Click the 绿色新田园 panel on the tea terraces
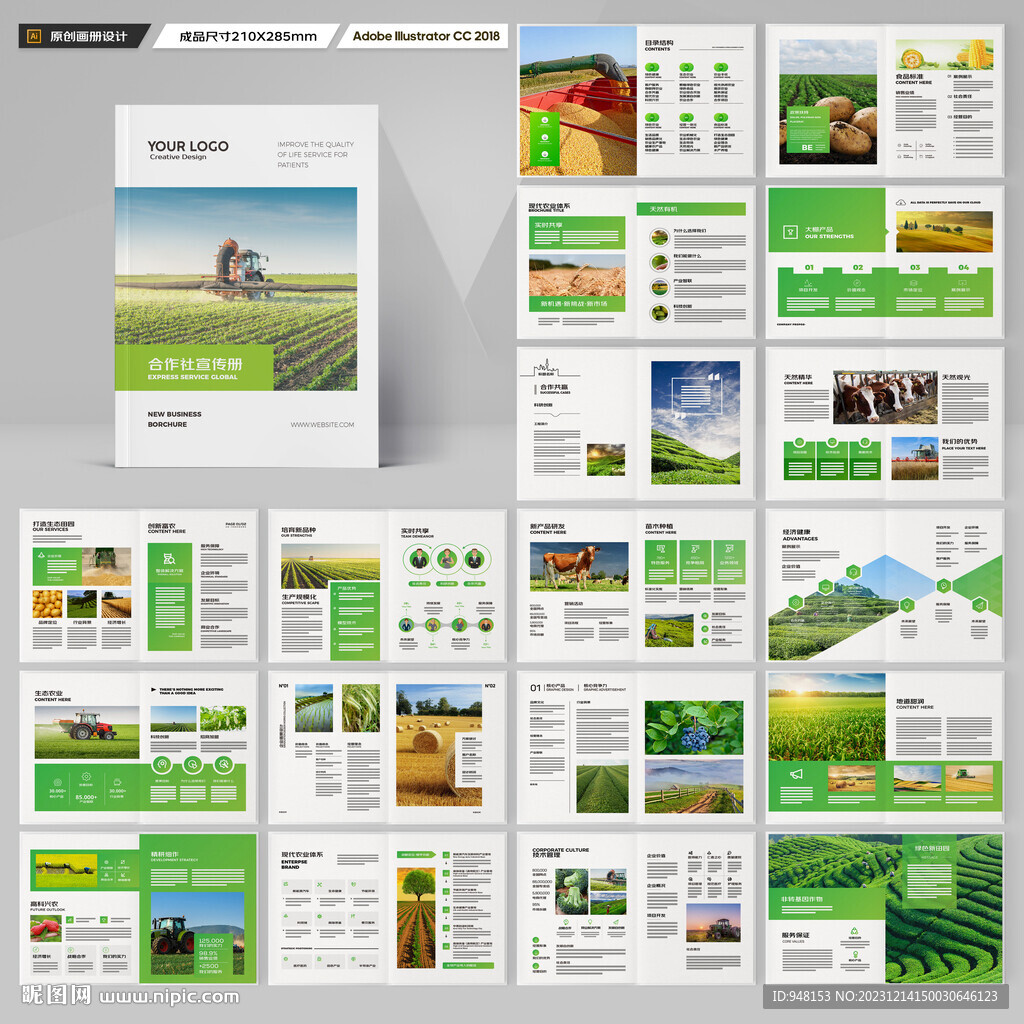 [x=929, y=871]
